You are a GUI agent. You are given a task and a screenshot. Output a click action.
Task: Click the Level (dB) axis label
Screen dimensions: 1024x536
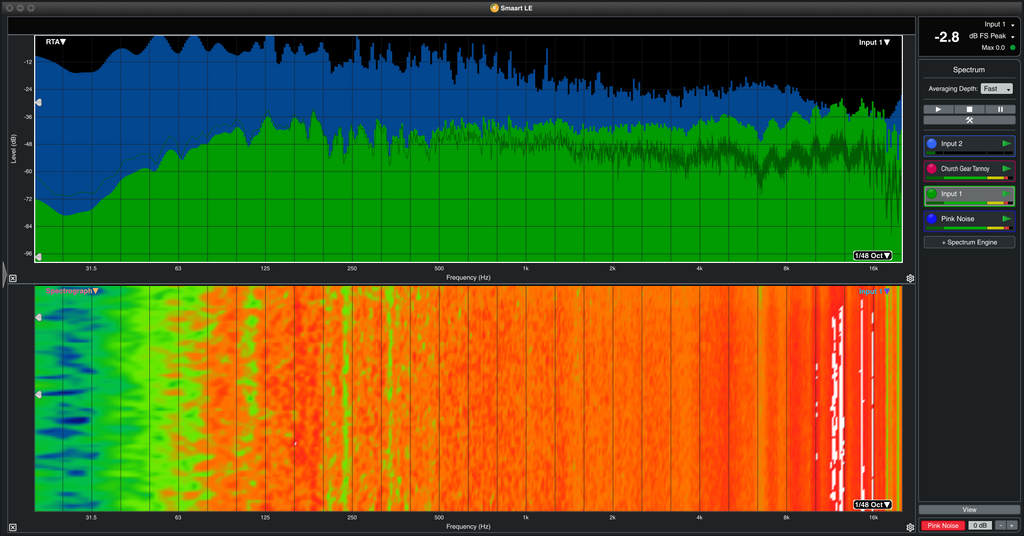[x=13, y=149]
